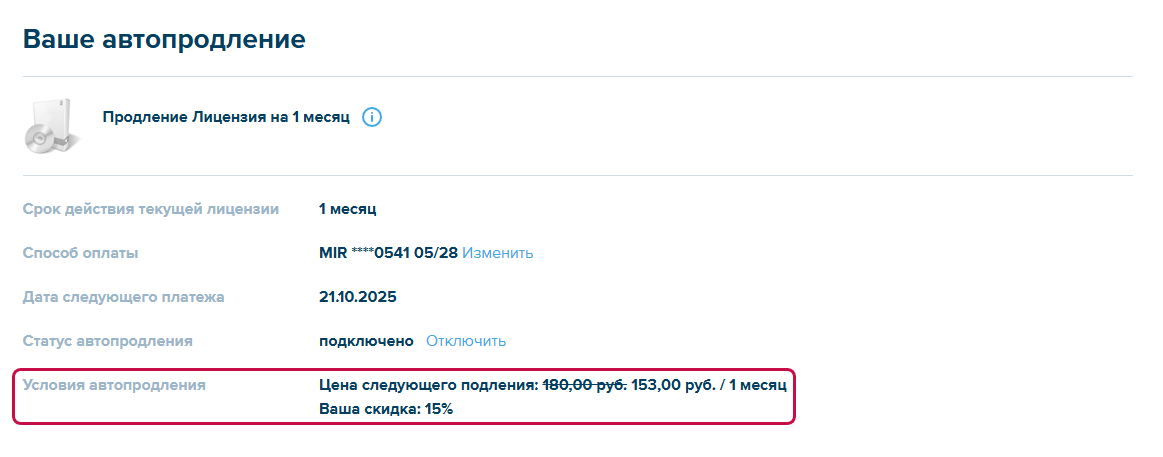The width and height of the screenshot is (1163, 457).
Task: Click the Статус автопродления label
Action: point(108,341)
